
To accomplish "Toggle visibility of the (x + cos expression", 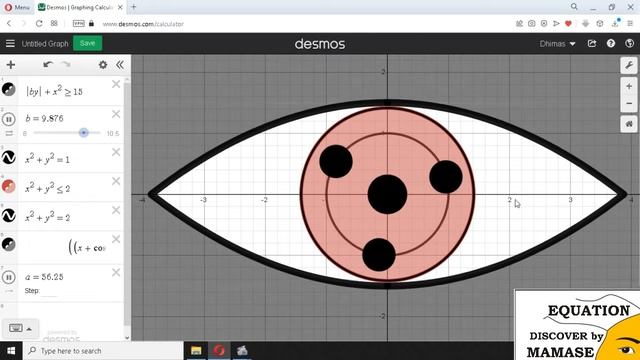I will (9, 244).
